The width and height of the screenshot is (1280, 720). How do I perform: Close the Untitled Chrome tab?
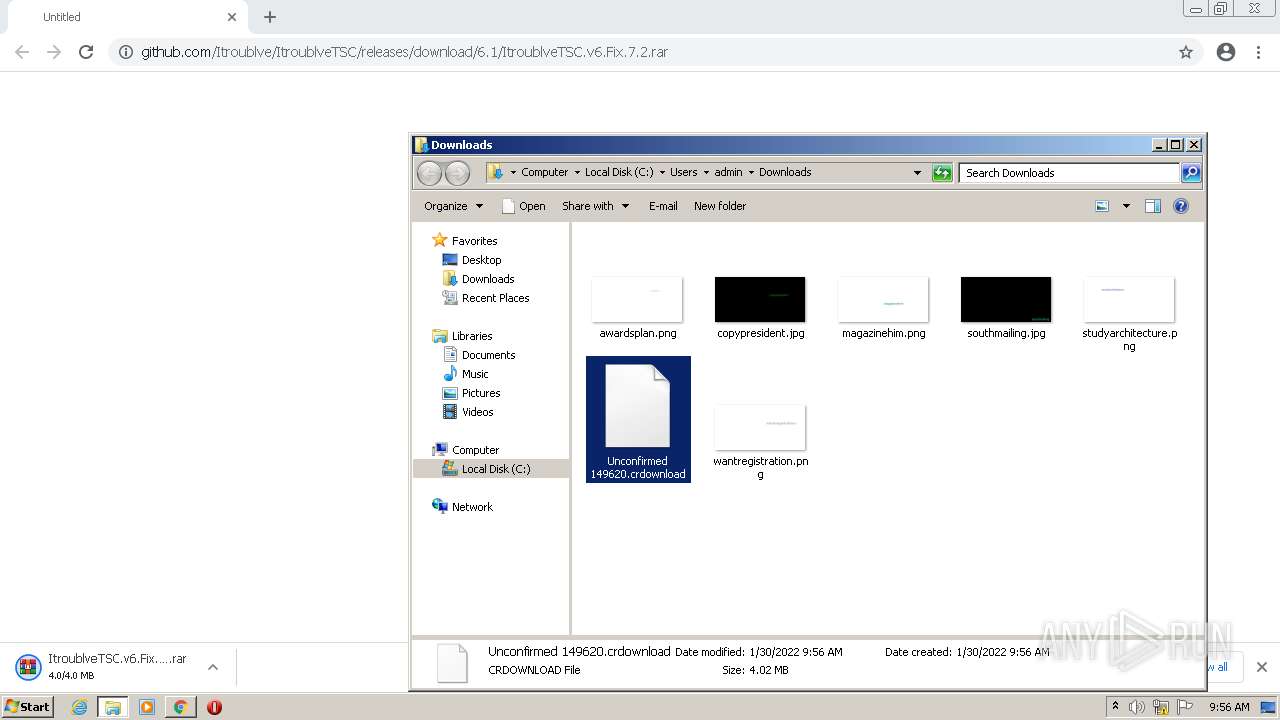[232, 17]
